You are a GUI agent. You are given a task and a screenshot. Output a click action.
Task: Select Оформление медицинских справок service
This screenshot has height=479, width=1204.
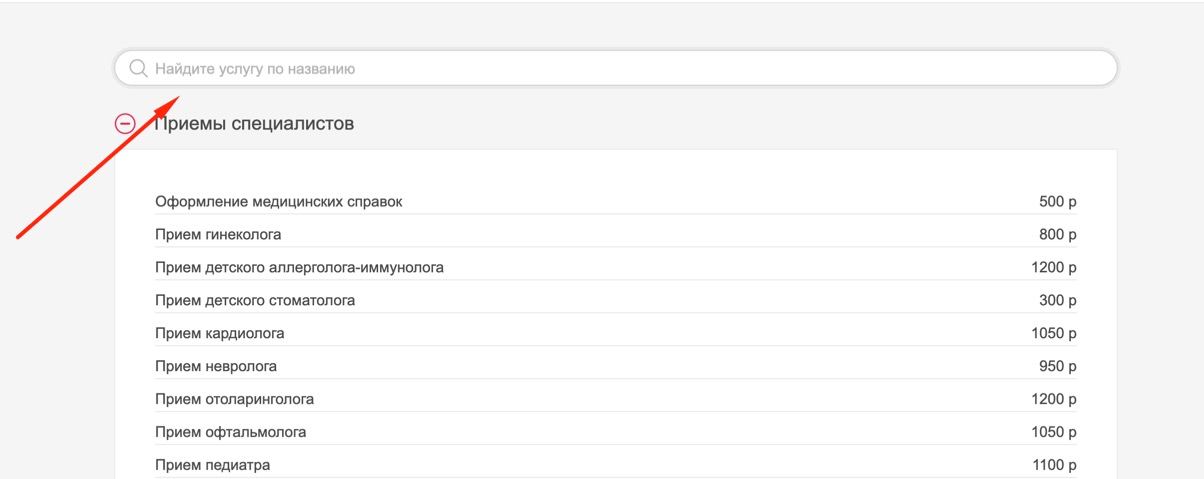(279, 202)
